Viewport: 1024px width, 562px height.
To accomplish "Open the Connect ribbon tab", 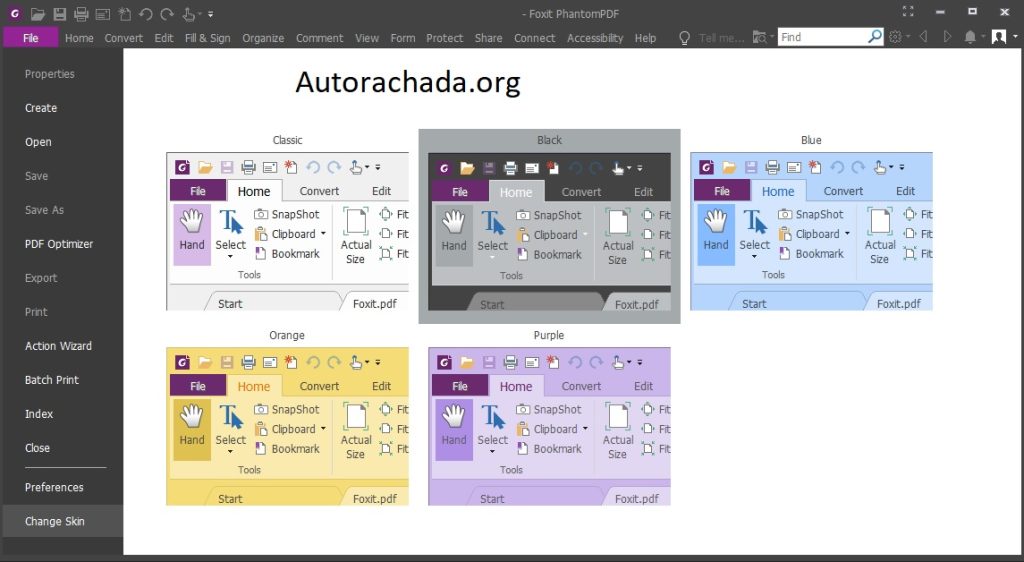I will coord(534,38).
